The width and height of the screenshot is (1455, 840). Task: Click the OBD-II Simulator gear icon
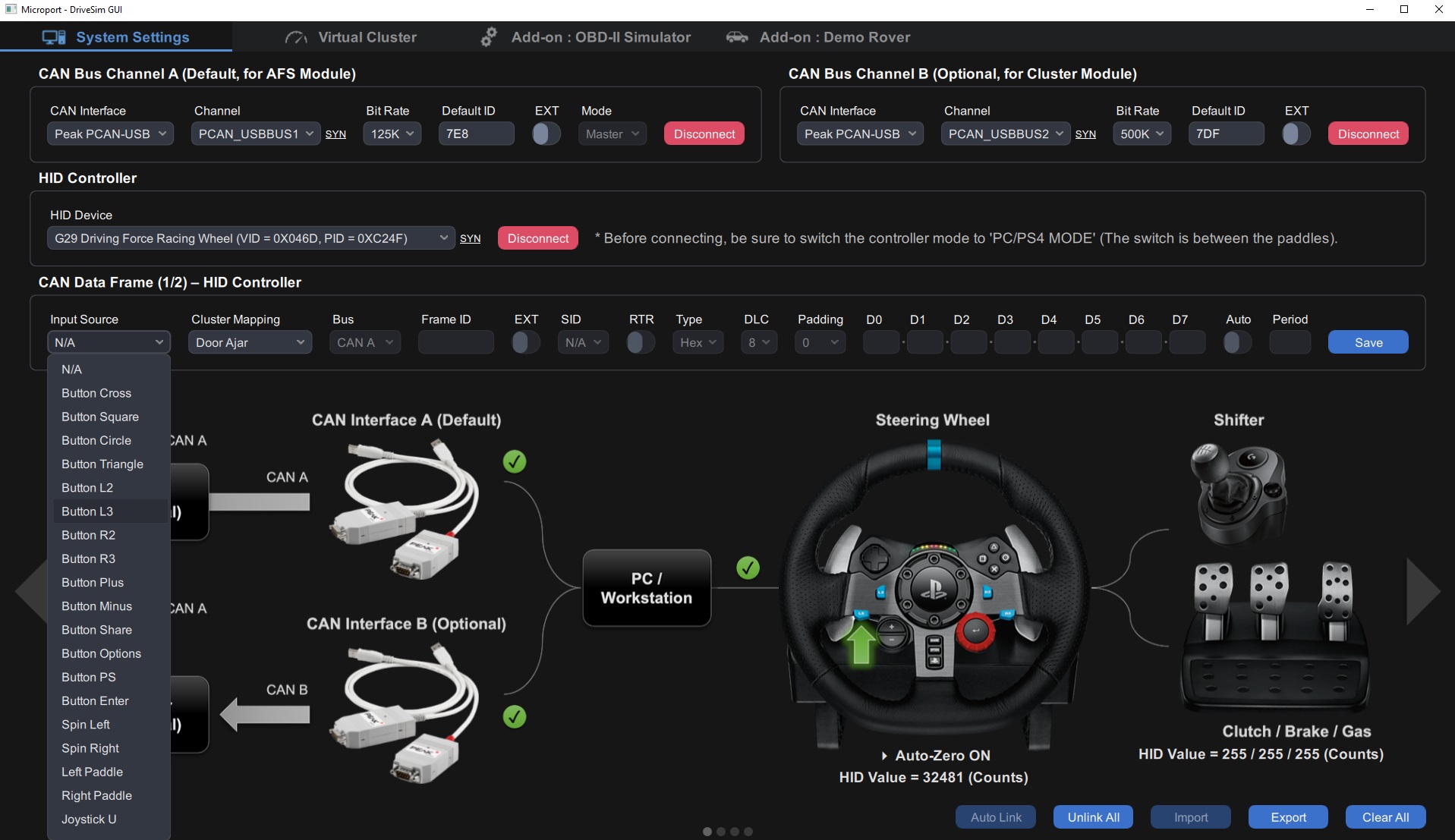coord(489,37)
